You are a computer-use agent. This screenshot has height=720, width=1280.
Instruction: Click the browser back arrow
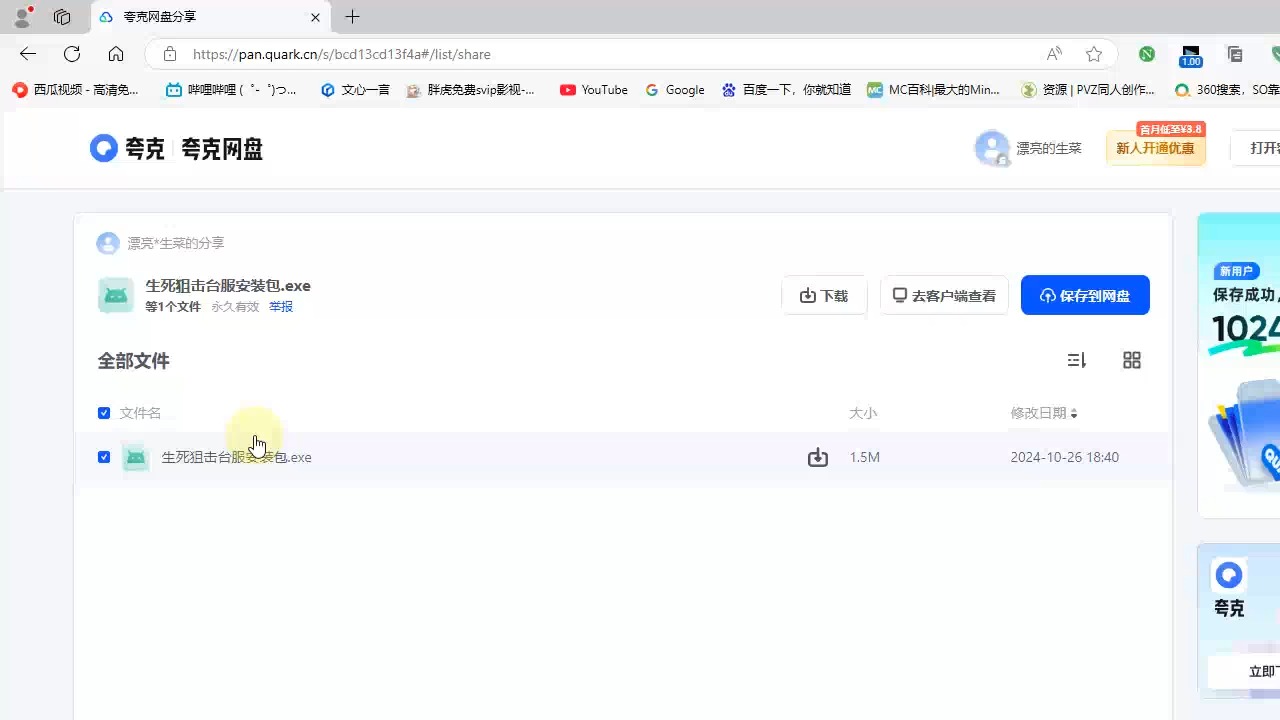coord(28,54)
